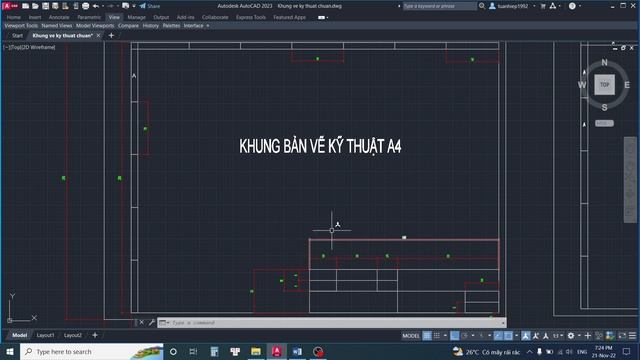Open workspace switching gear icon
The image size is (640, 360).
[x=571, y=336]
